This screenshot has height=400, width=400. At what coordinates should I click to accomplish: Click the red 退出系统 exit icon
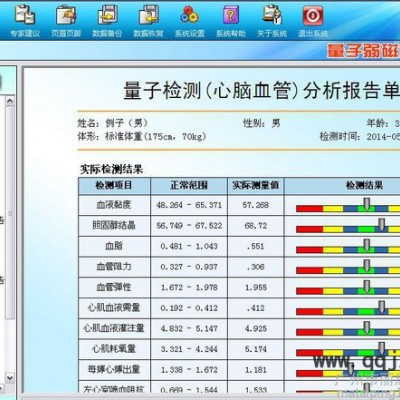(313, 16)
